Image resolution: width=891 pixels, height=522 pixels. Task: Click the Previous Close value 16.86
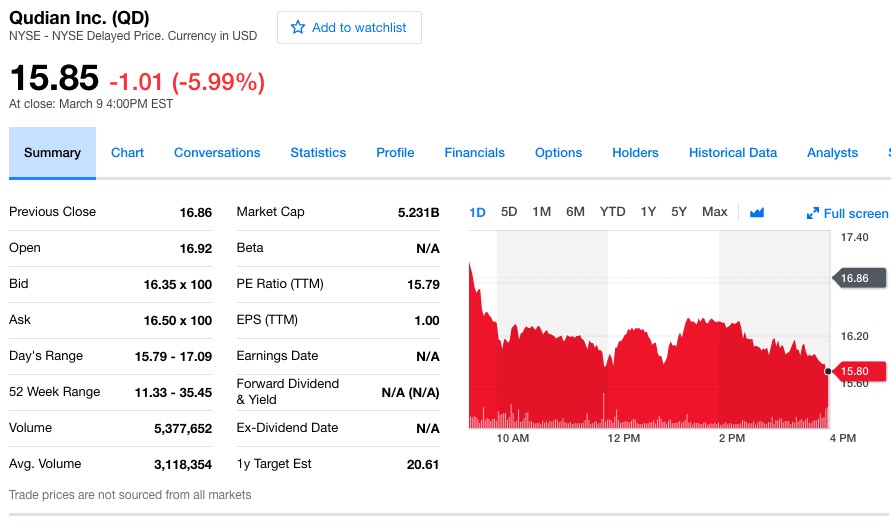point(195,213)
